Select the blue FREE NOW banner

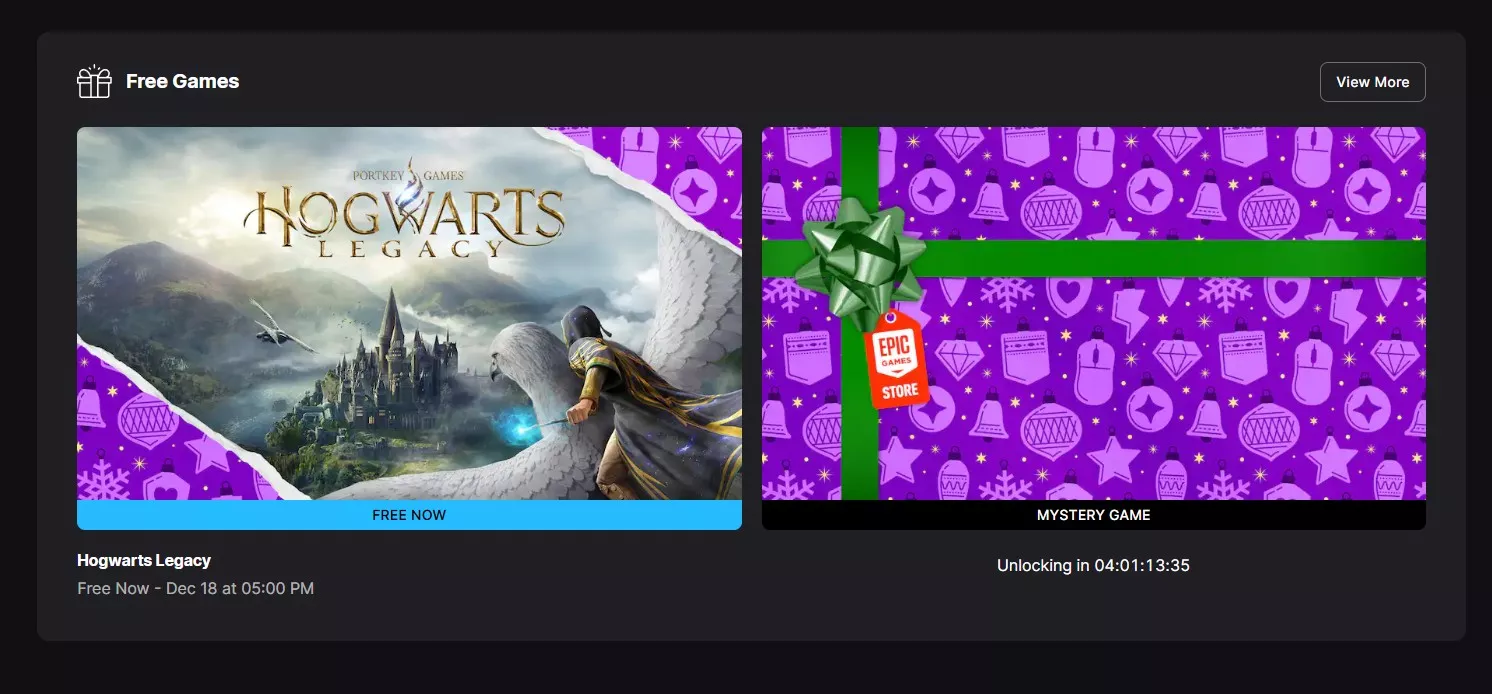pyautogui.click(x=409, y=515)
